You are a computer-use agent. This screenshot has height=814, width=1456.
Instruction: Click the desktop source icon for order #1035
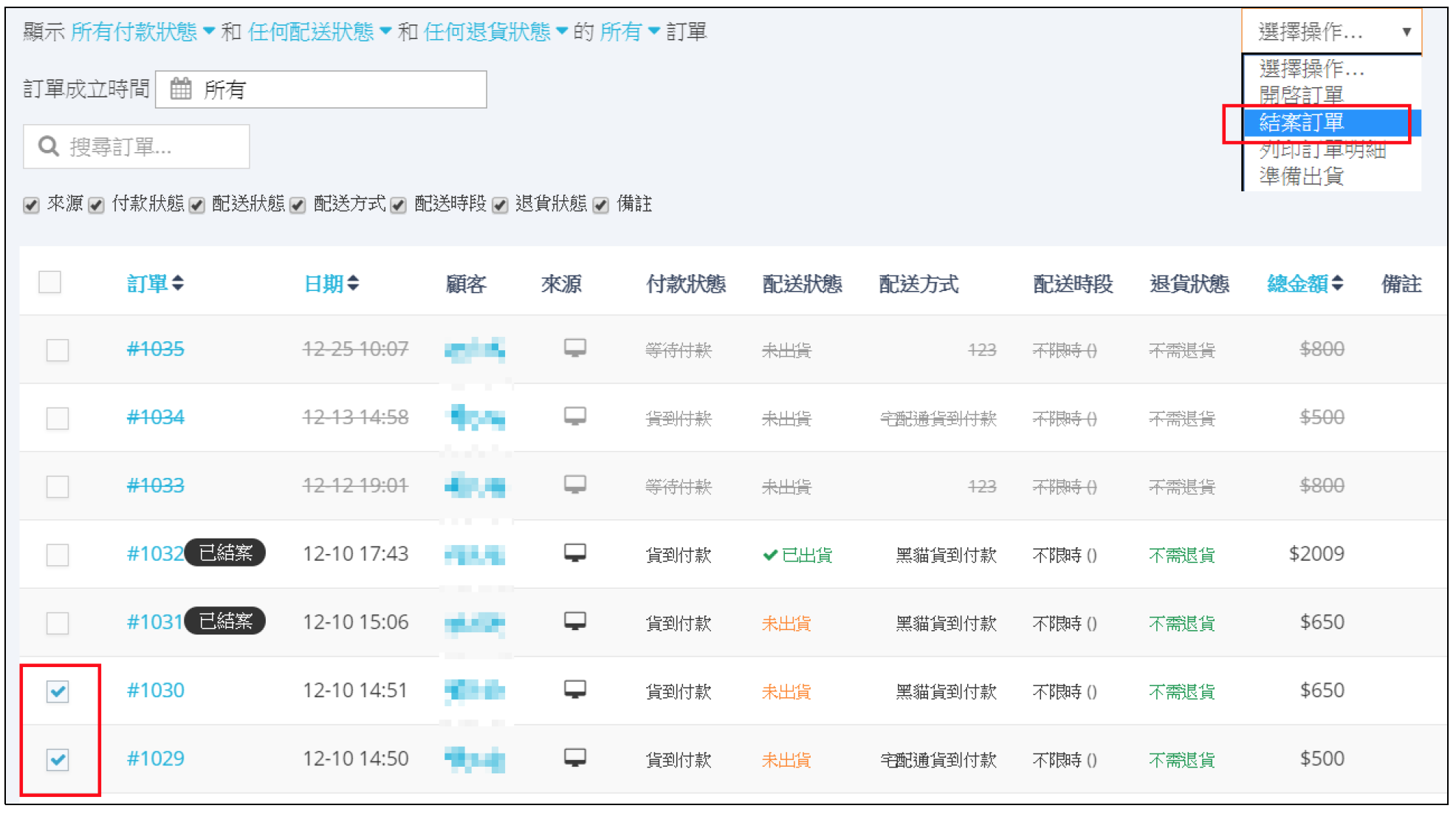click(x=575, y=348)
